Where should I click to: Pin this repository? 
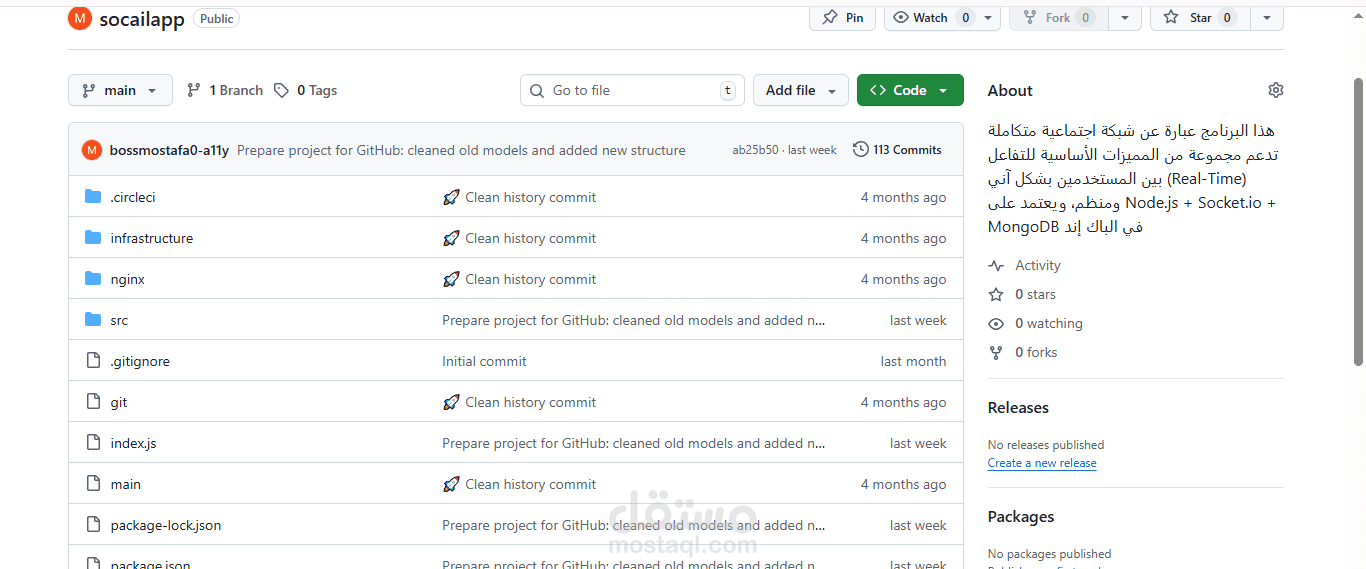click(843, 17)
